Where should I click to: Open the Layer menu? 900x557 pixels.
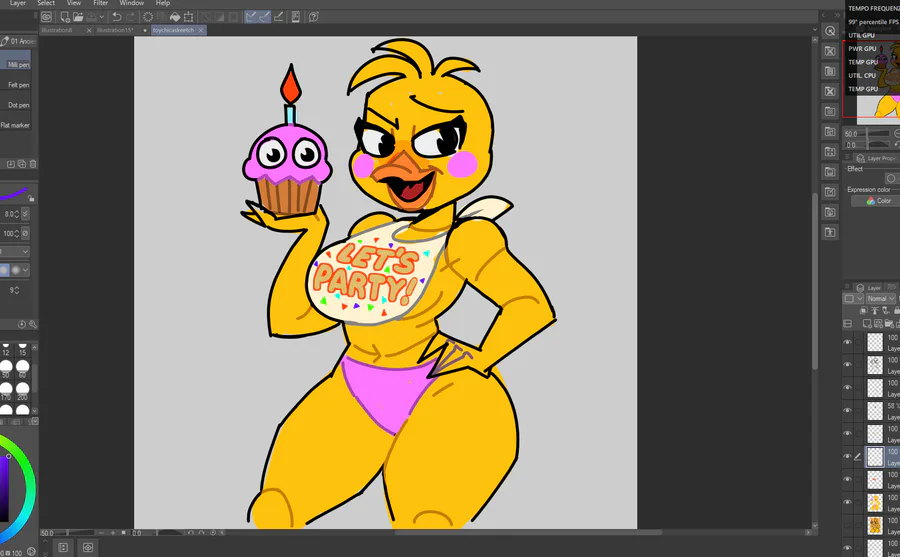click(18, 3)
